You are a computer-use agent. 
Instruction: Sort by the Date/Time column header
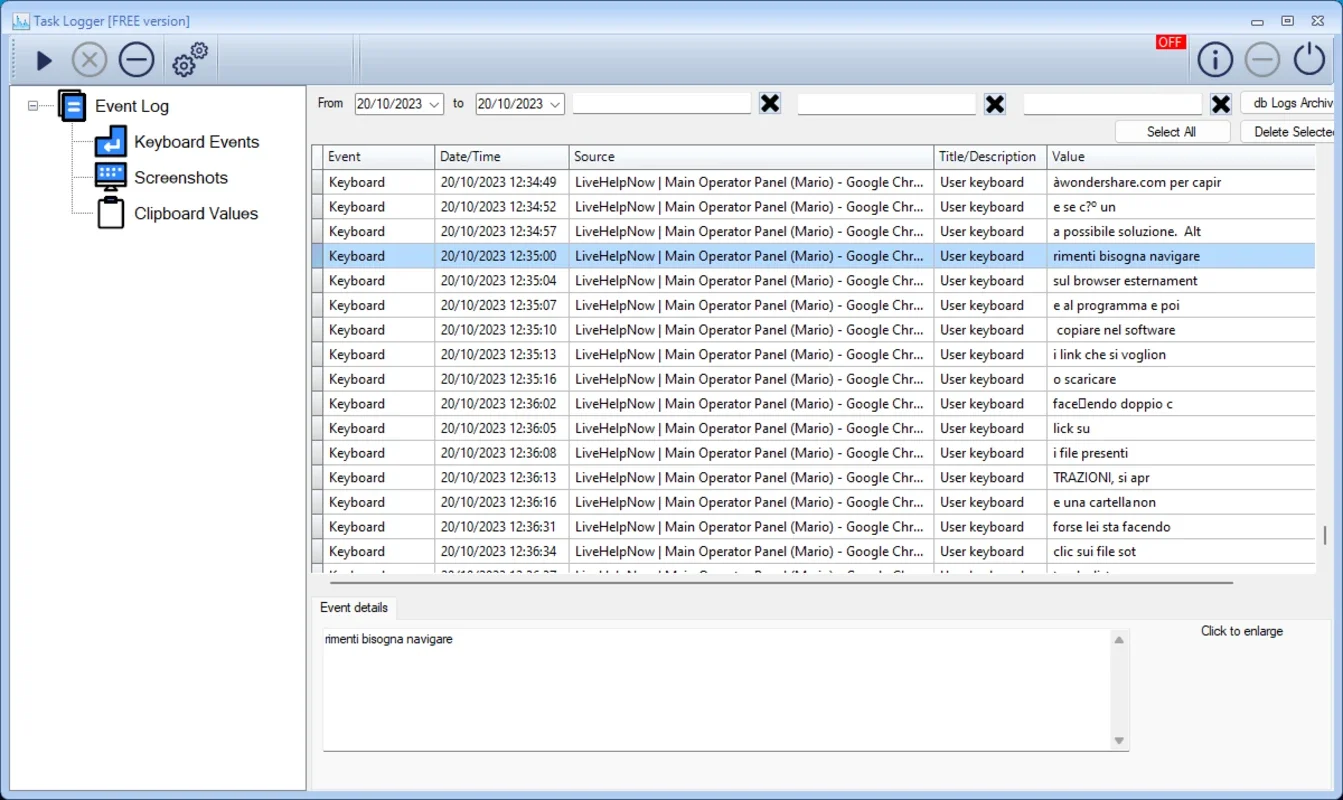[502, 157]
